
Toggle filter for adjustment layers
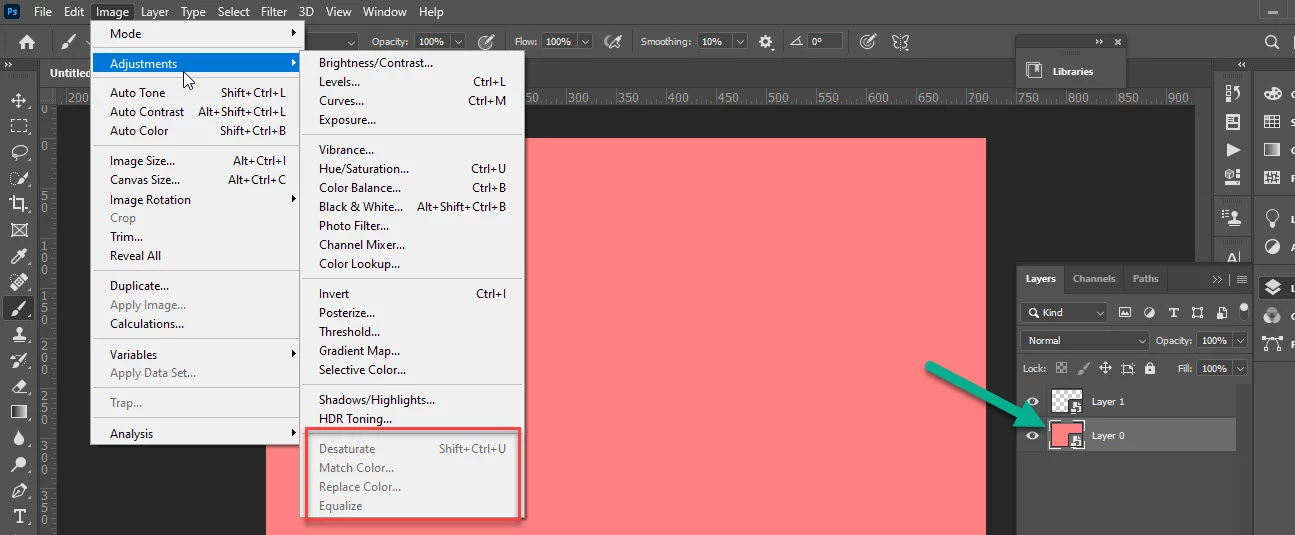(1149, 313)
